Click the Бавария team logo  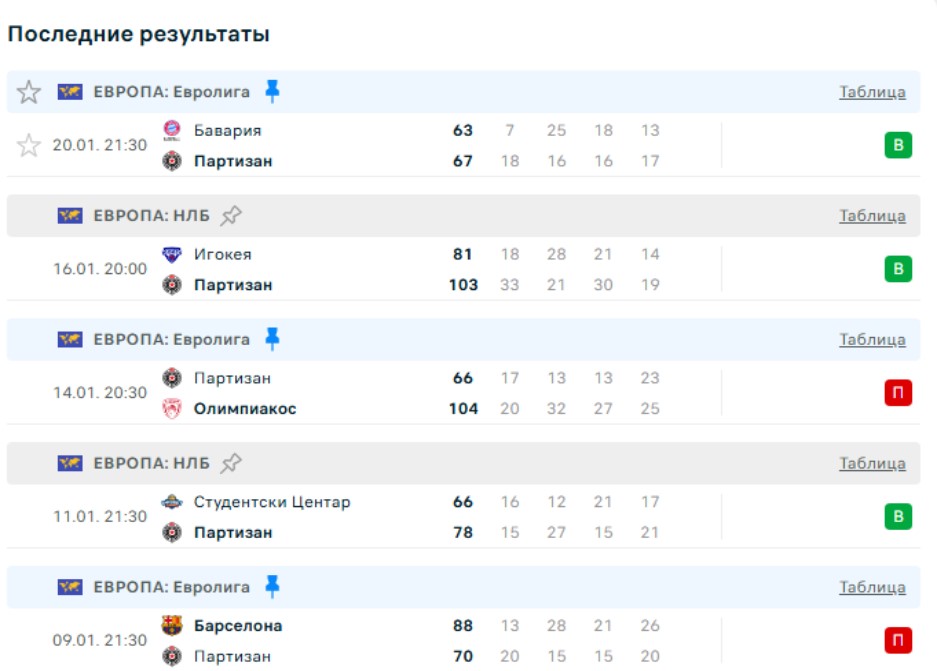tap(172, 130)
